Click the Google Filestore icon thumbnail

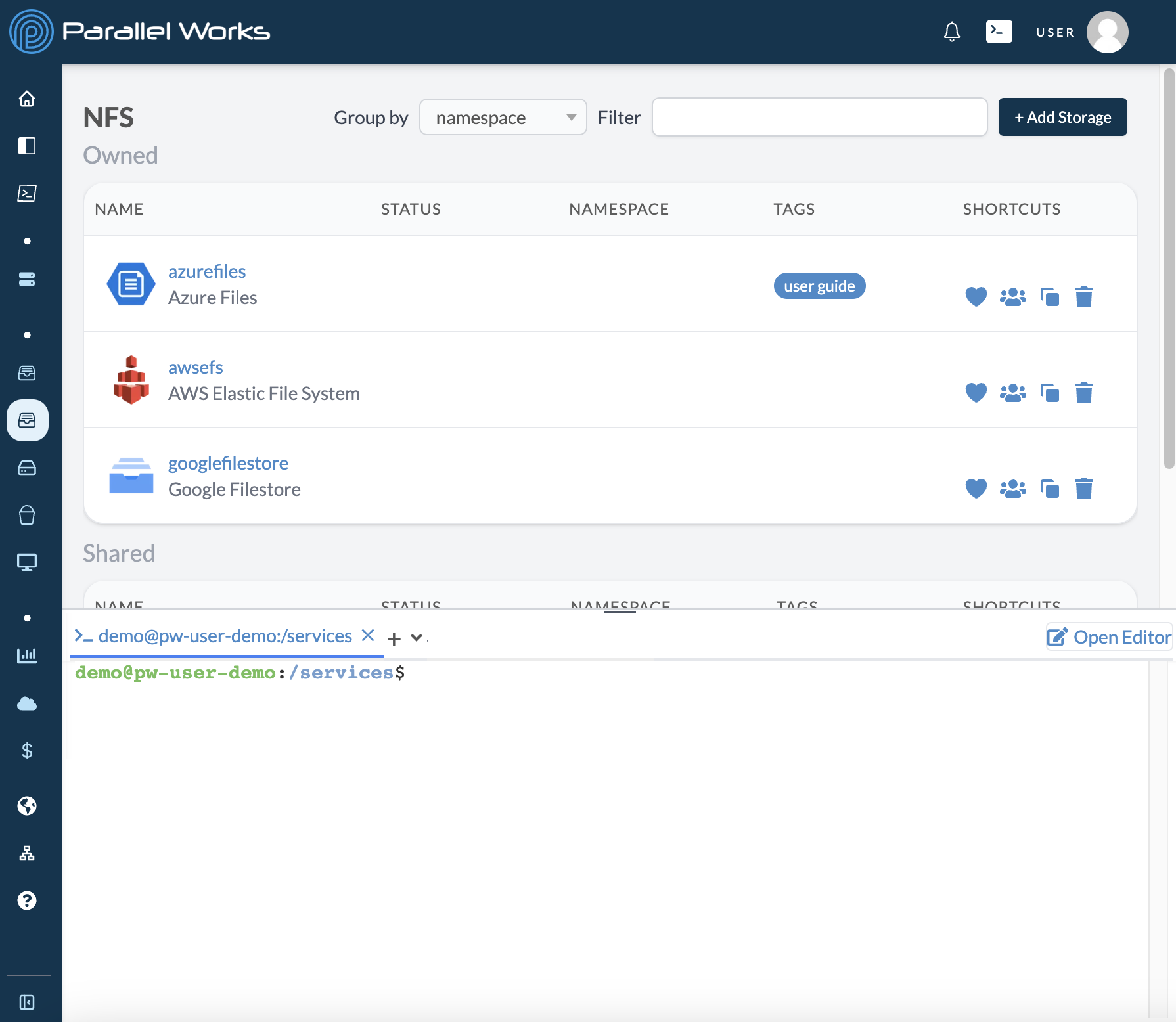tap(131, 476)
